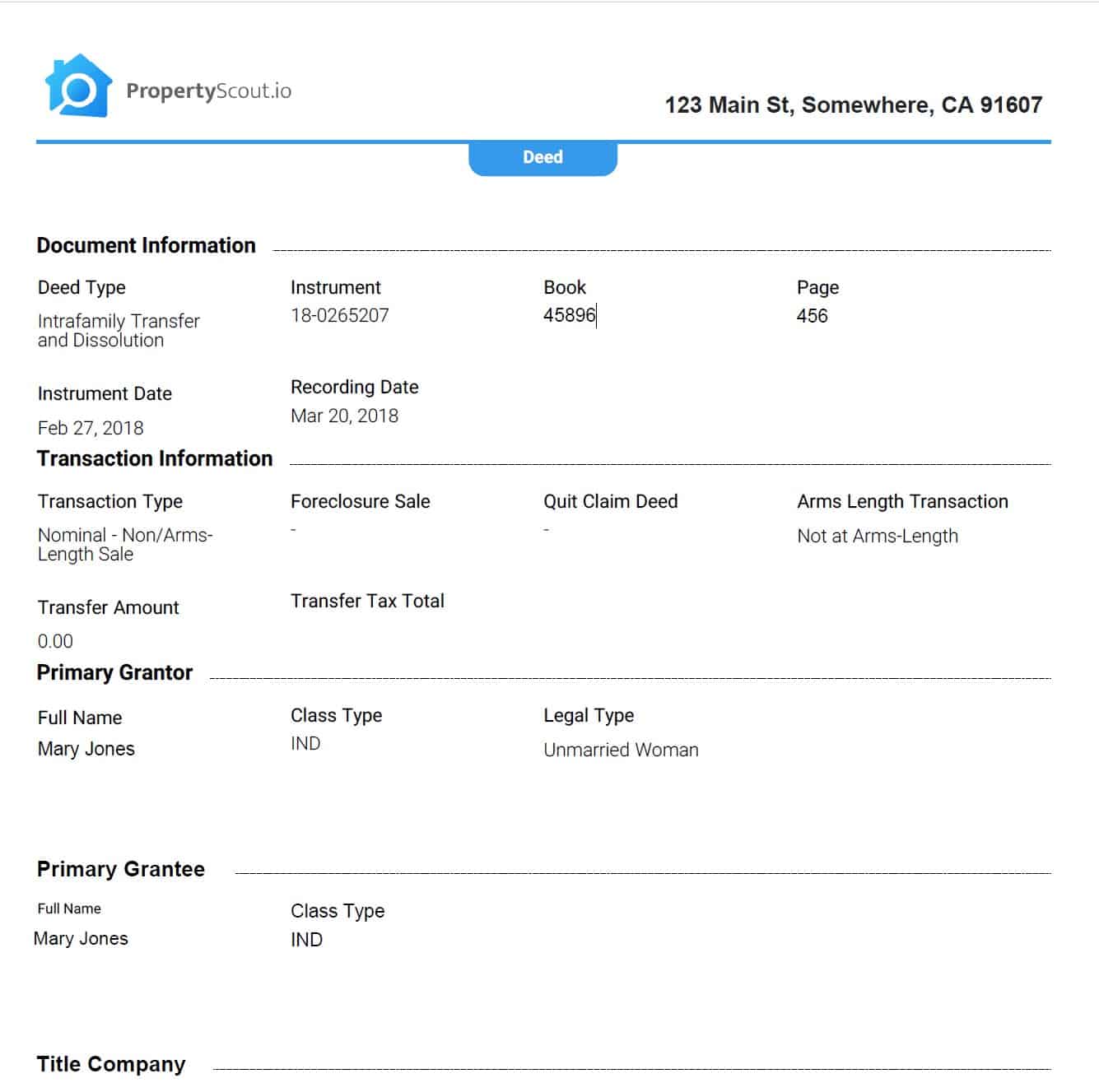Click into the Book field showing 45896

[x=569, y=315]
